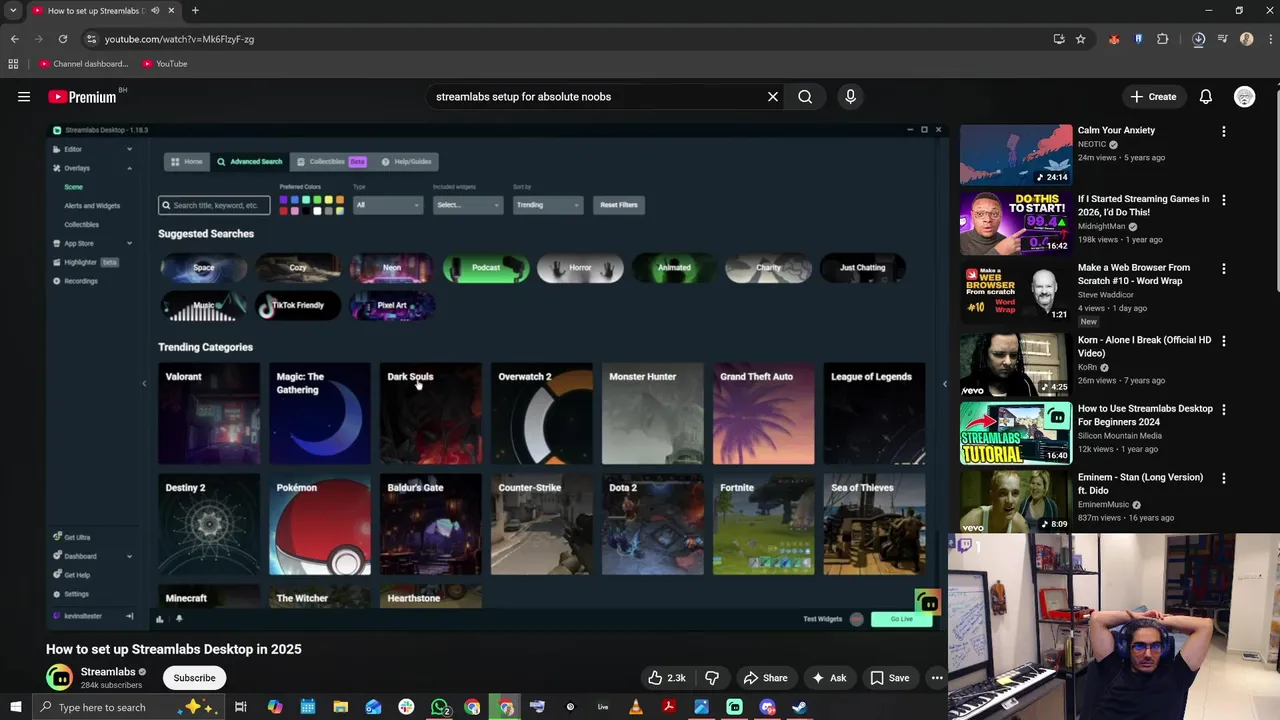Select Alerts and Widgets under Overlays
This screenshot has width=1280, height=720.
[x=92, y=206]
